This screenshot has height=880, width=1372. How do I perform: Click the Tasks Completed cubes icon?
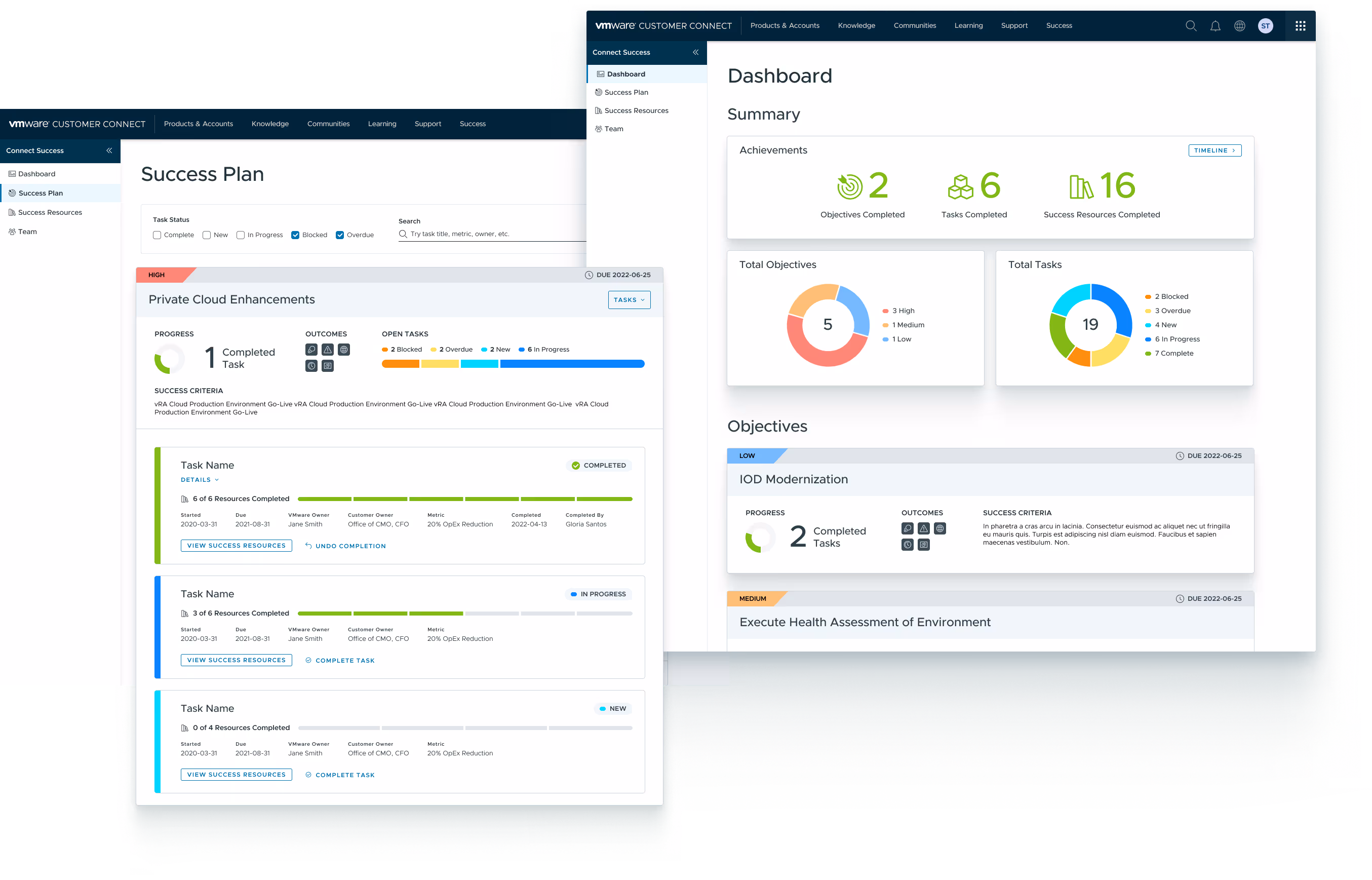point(960,186)
